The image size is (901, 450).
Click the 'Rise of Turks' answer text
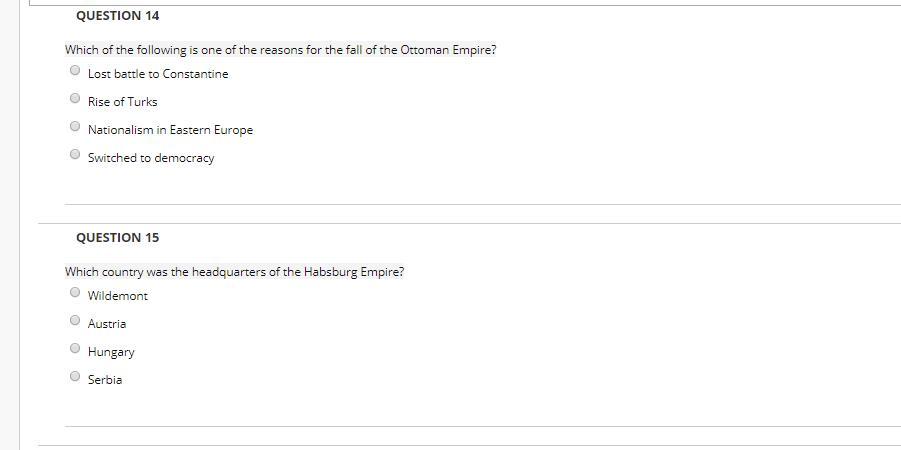(122, 102)
